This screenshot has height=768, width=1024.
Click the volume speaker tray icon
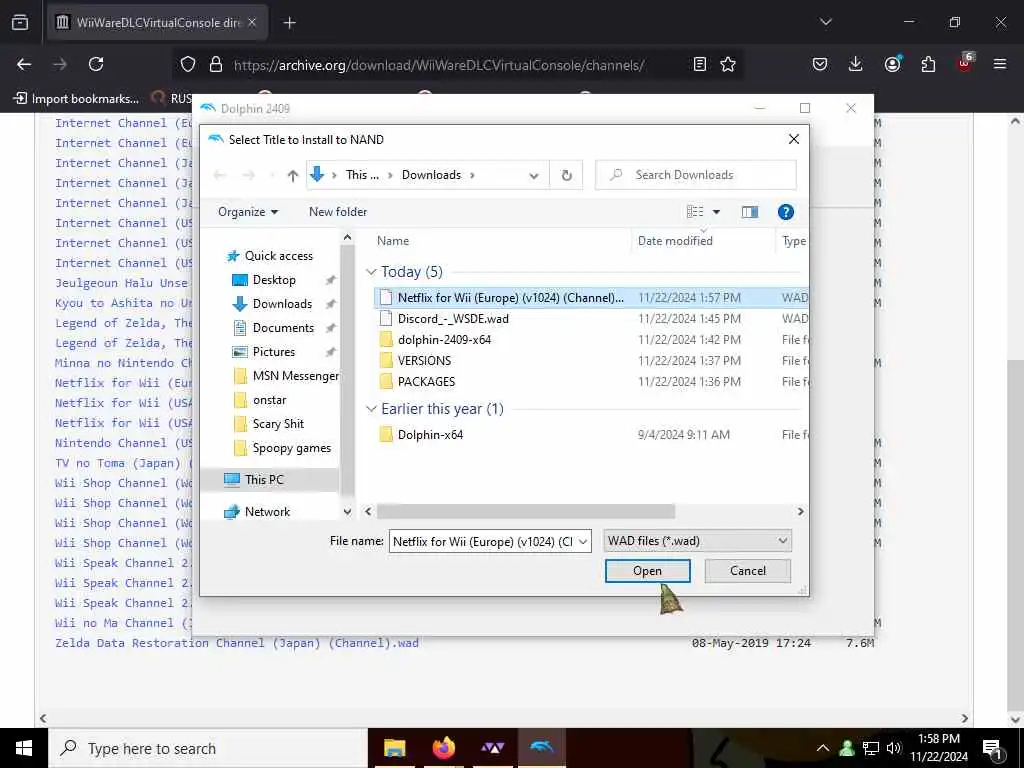tap(893, 748)
